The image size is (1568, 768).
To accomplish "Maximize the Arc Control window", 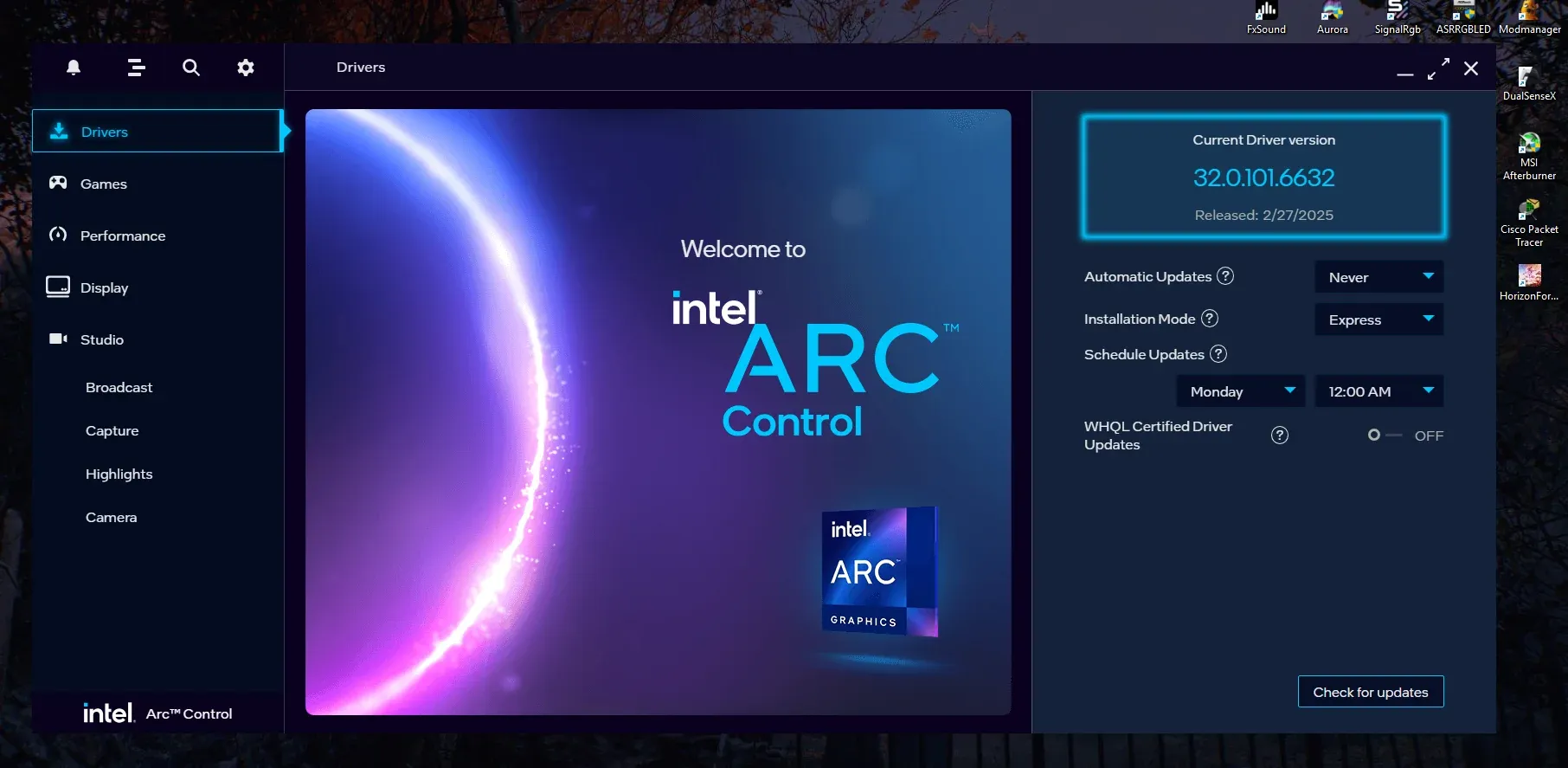I will pyautogui.click(x=1438, y=69).
